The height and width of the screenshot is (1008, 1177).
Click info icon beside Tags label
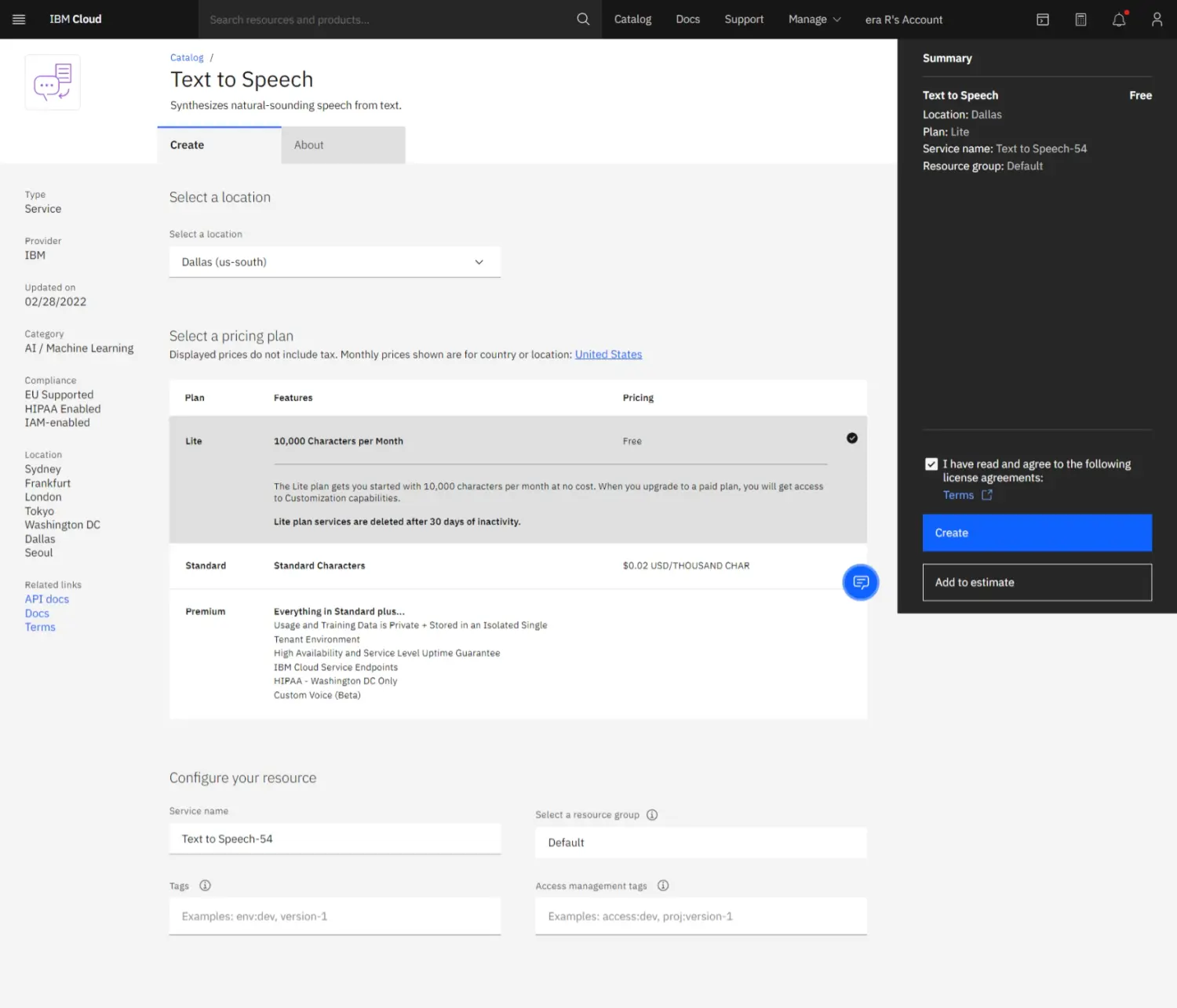205,886
